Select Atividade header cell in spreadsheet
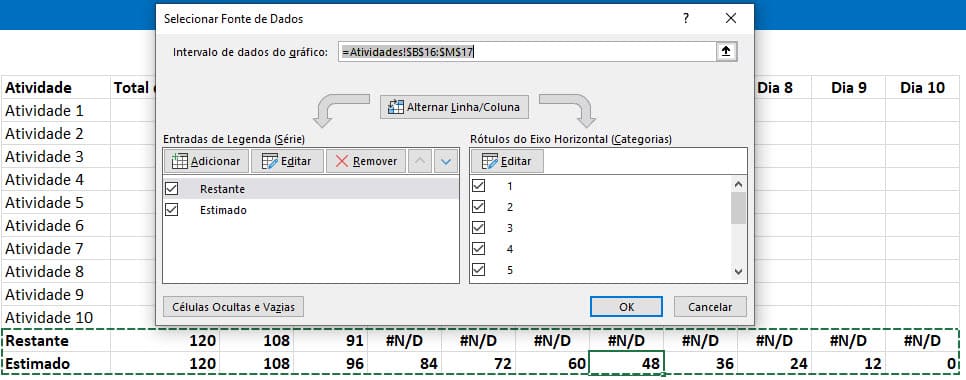The image size is (966, 380). [x=55, y=87]
